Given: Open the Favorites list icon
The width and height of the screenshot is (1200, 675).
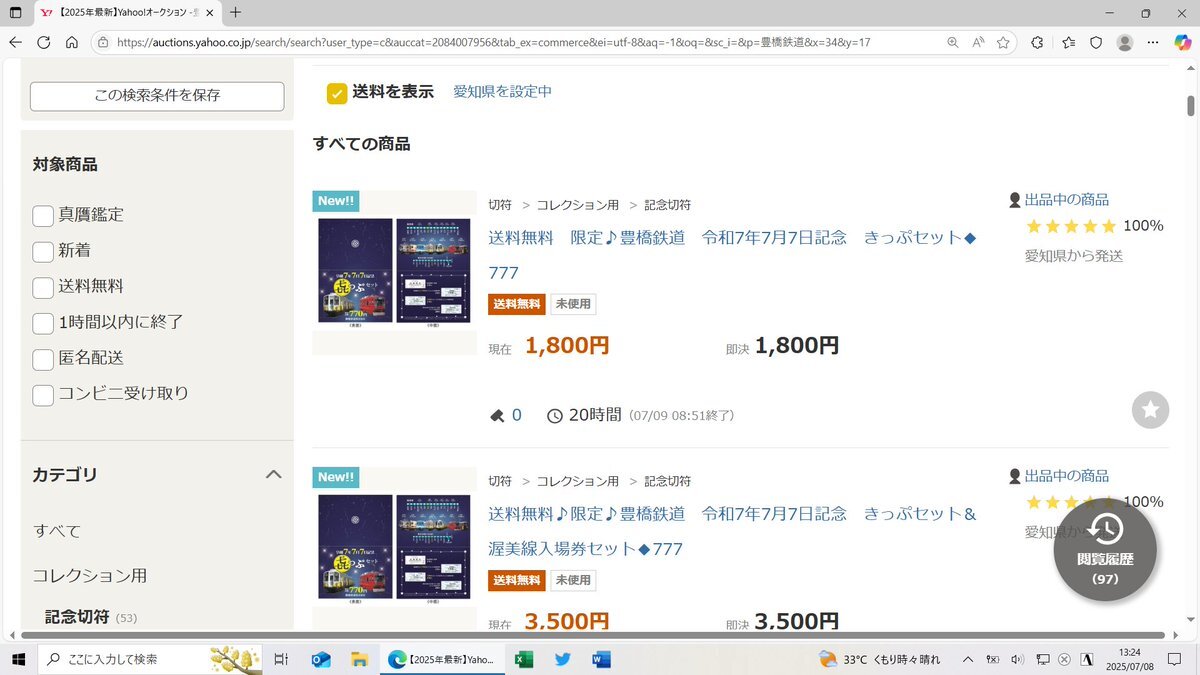Looking at the screenshot, I should 1068,42.
